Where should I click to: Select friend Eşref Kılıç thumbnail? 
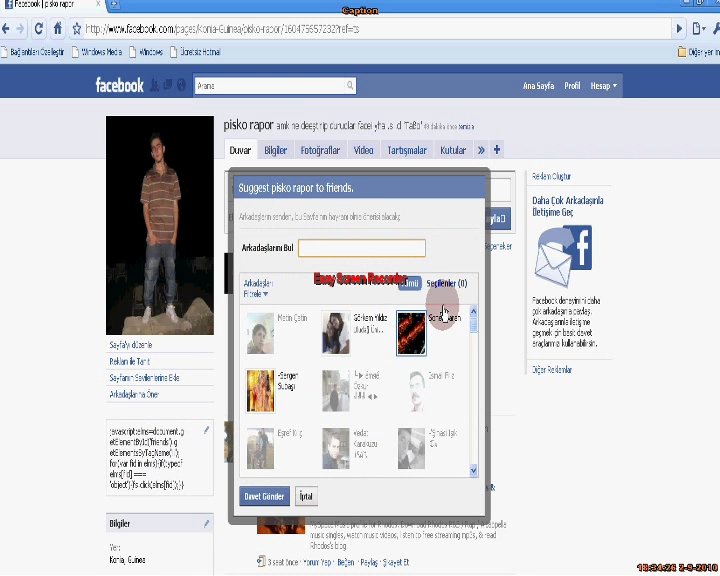[x=260, y=448]
